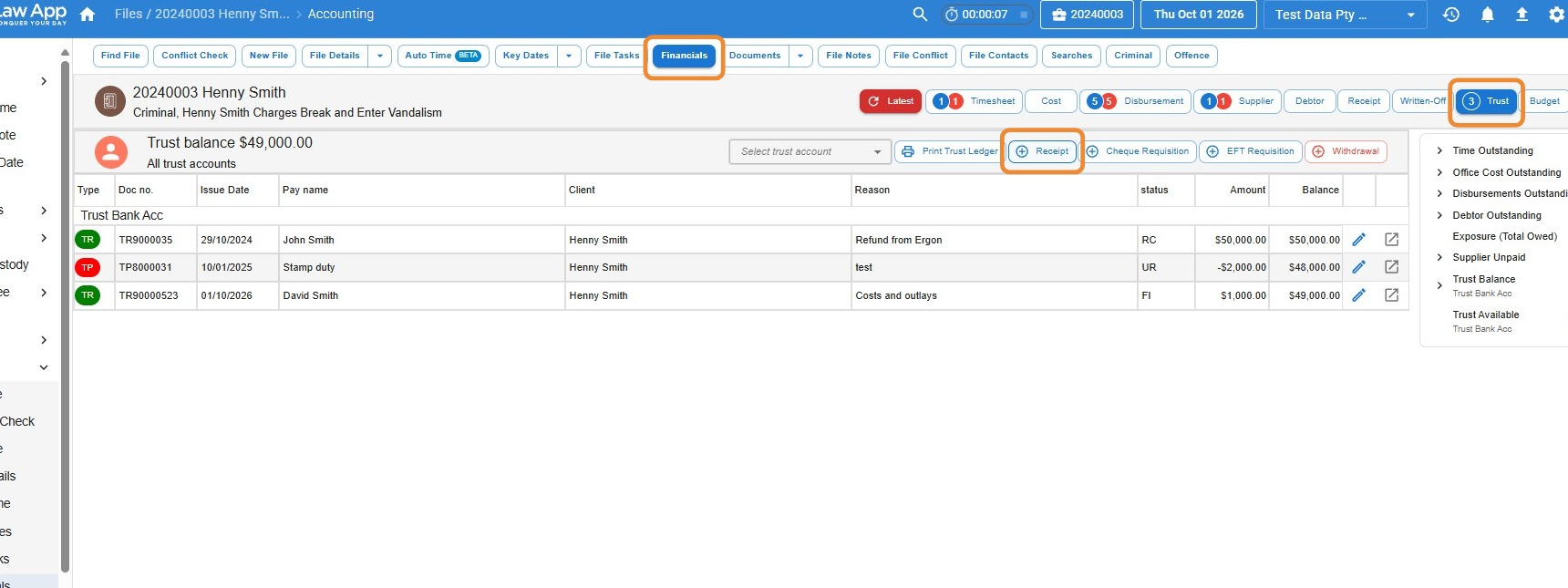This screenshot has width=1568, height=588.
Task: Open the Supplier financial tab
Action: (x=1238, y=101)
